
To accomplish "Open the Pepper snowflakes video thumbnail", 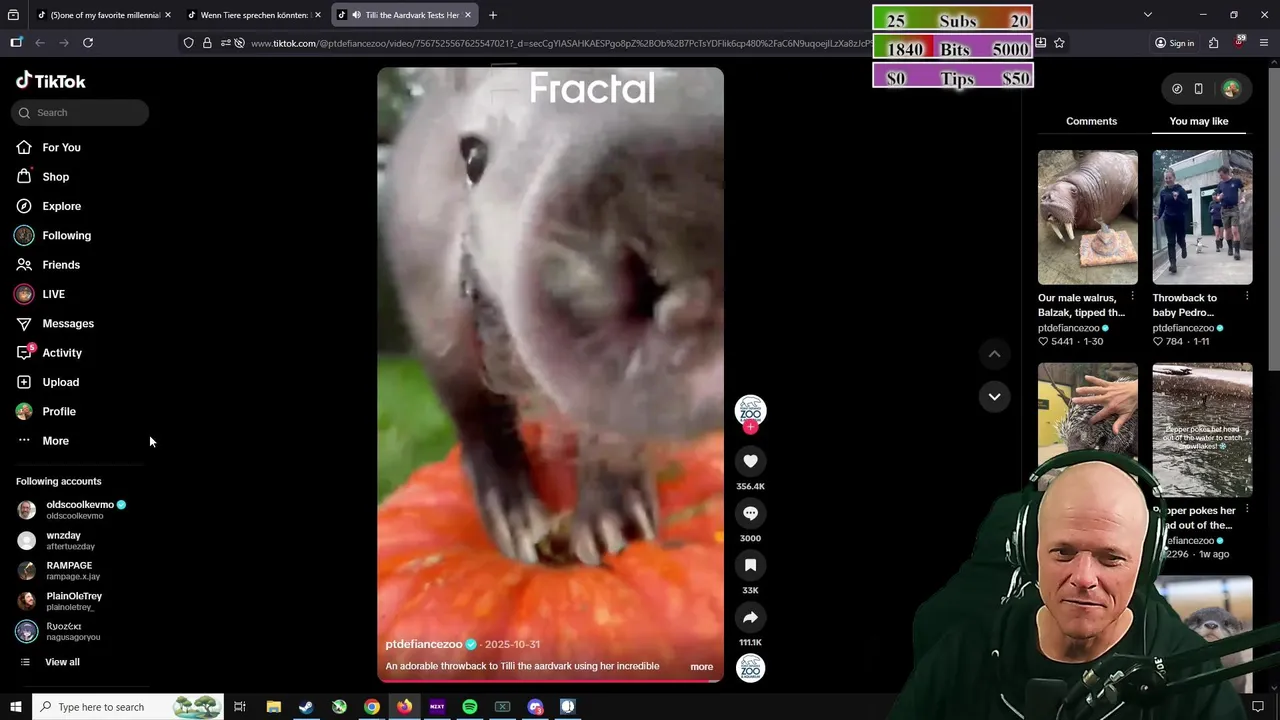I will [x=1202, y=430].
